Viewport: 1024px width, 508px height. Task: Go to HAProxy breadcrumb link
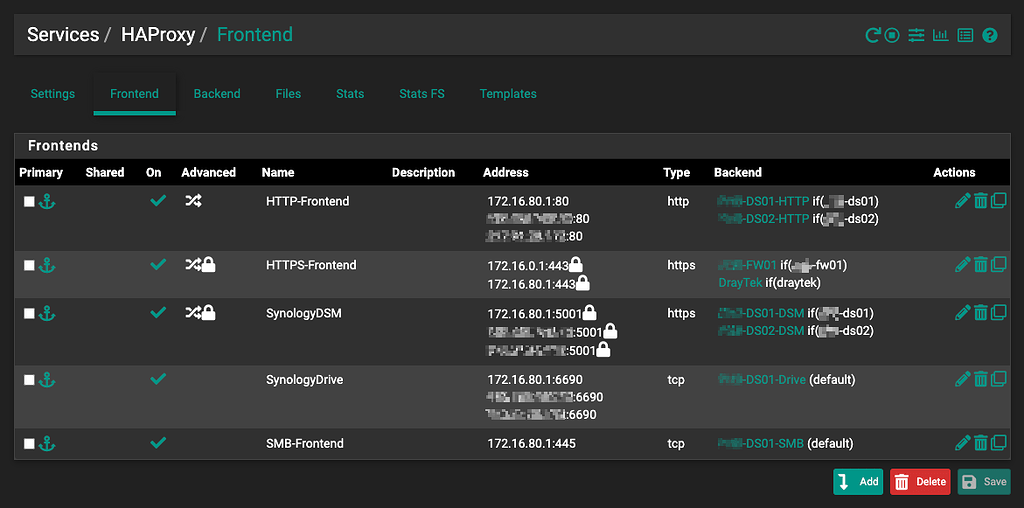(x=158, y=35)
